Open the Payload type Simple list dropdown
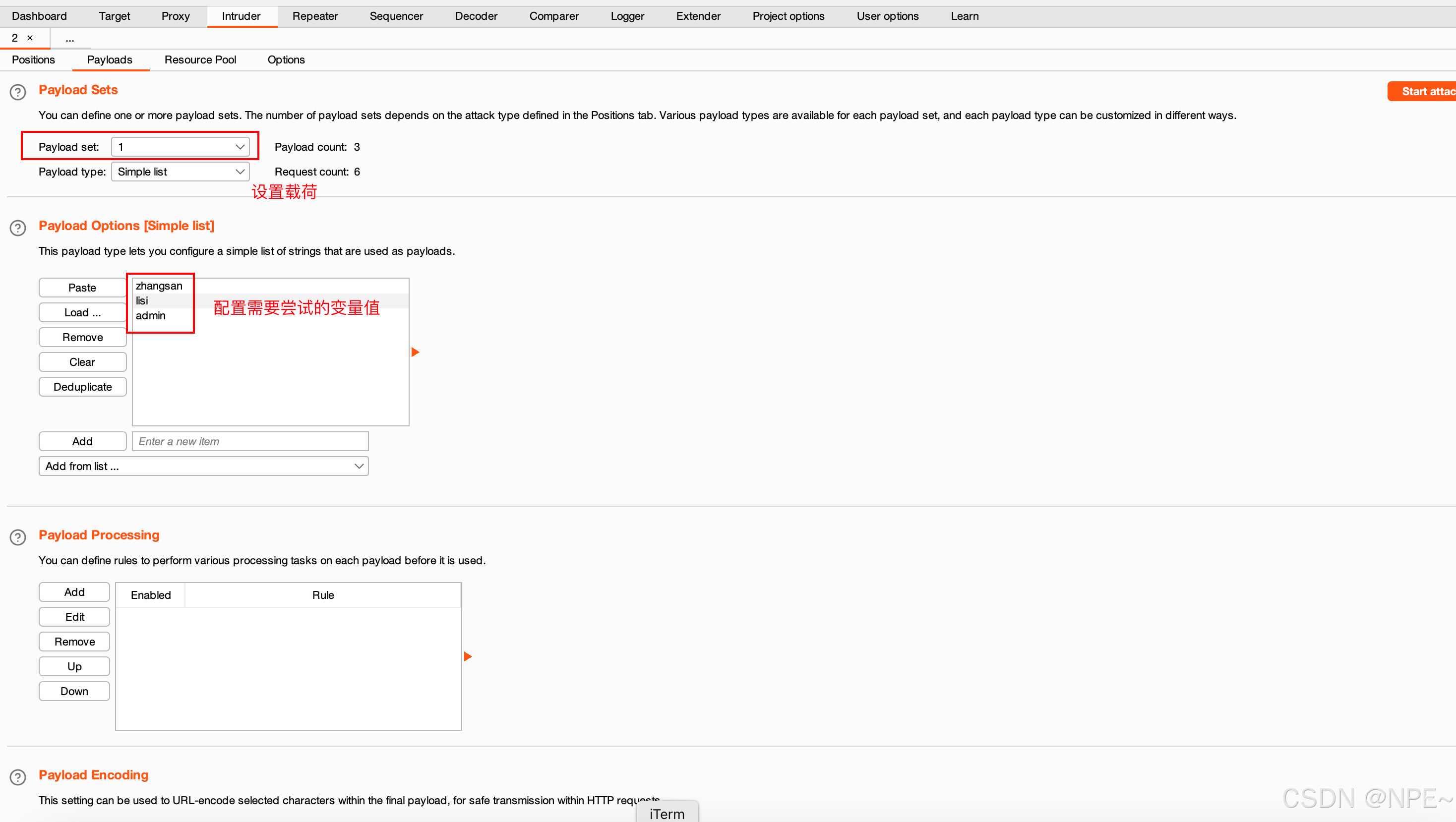The height and width of the screenshot is (822, 1456). (181, 172)
